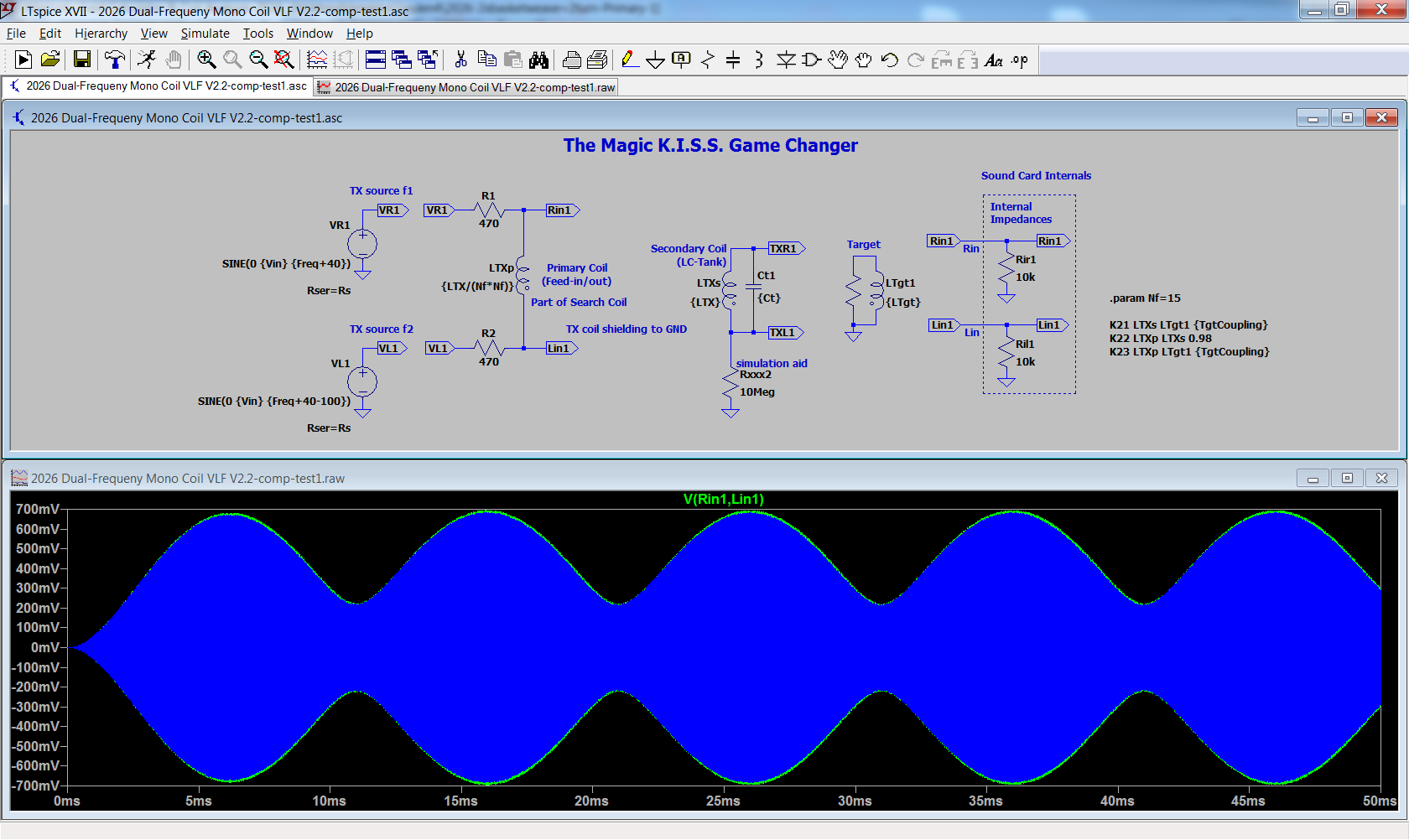Open Find with binoculars icon
The width and height of the screenshot is (1409, 840).
(538, 60)
